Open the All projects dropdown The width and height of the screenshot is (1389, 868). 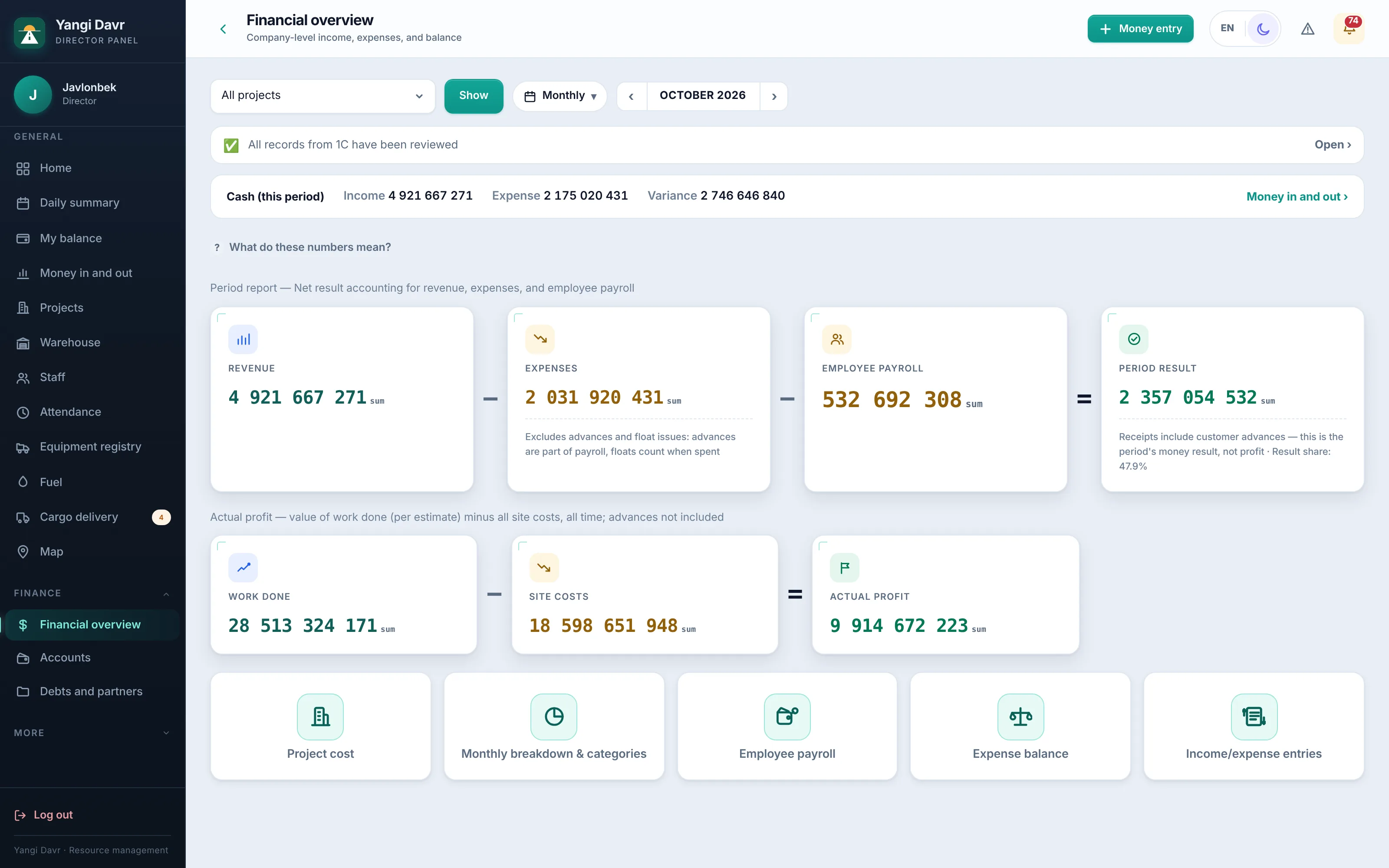pos(323,95)
